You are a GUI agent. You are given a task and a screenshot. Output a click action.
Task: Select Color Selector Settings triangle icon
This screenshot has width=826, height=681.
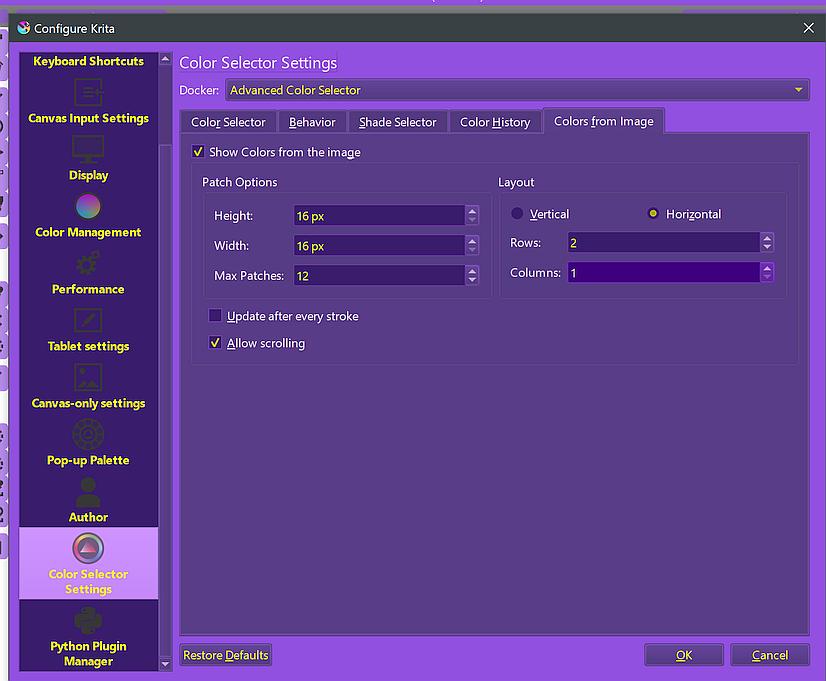coord(88,548)
